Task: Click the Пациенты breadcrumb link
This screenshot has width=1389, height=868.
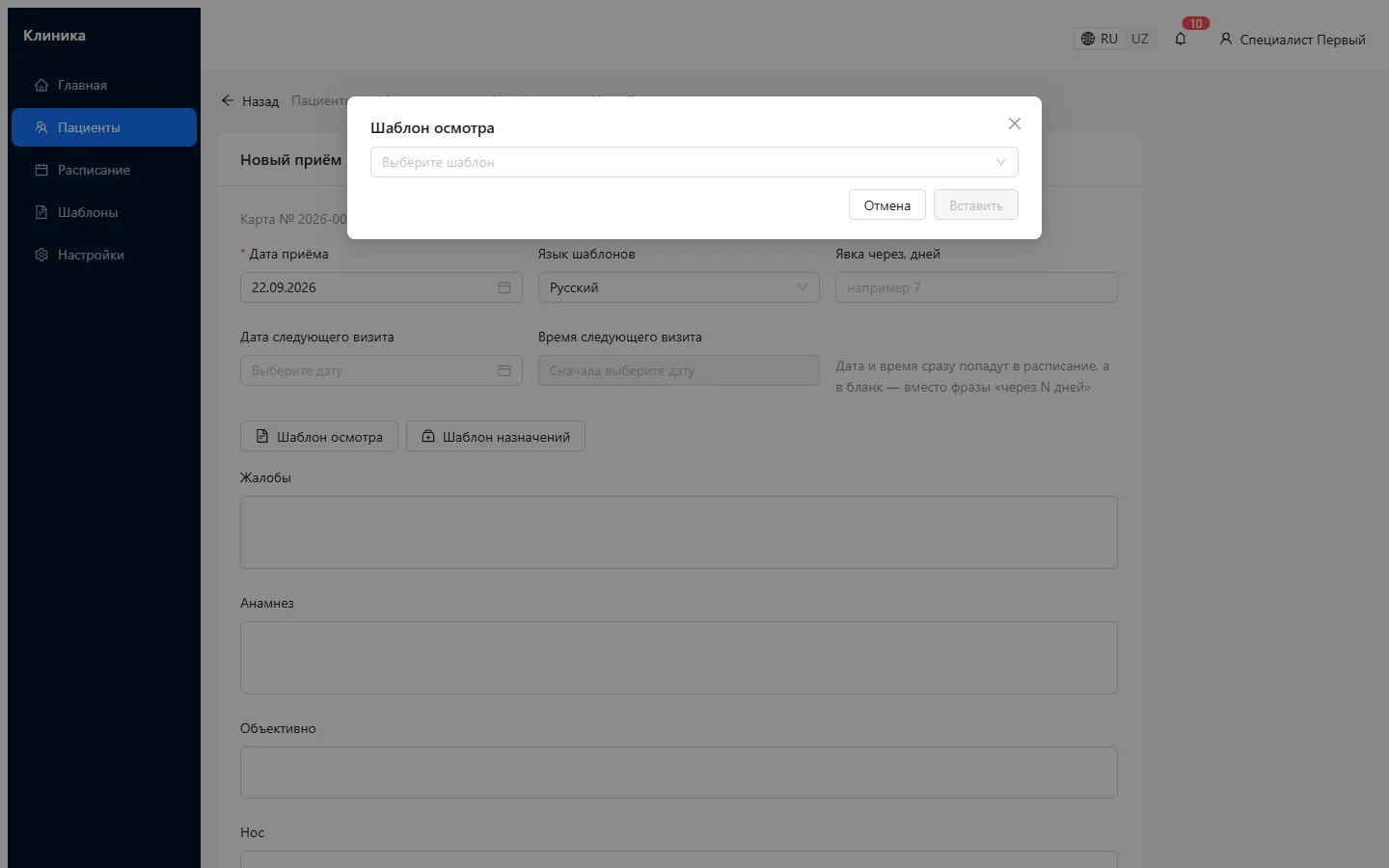Action: pyautogui.click(x=319, y=101)
